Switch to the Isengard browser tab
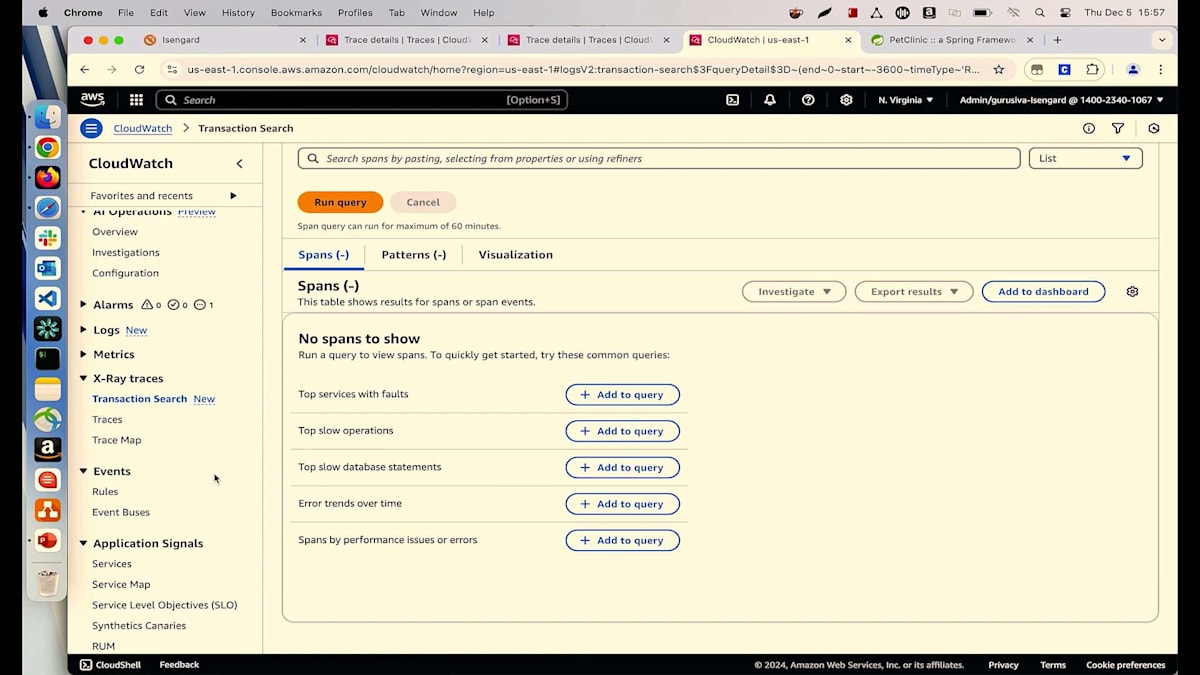The width and height of the screenshot is (1200, 675). [225, 40]
